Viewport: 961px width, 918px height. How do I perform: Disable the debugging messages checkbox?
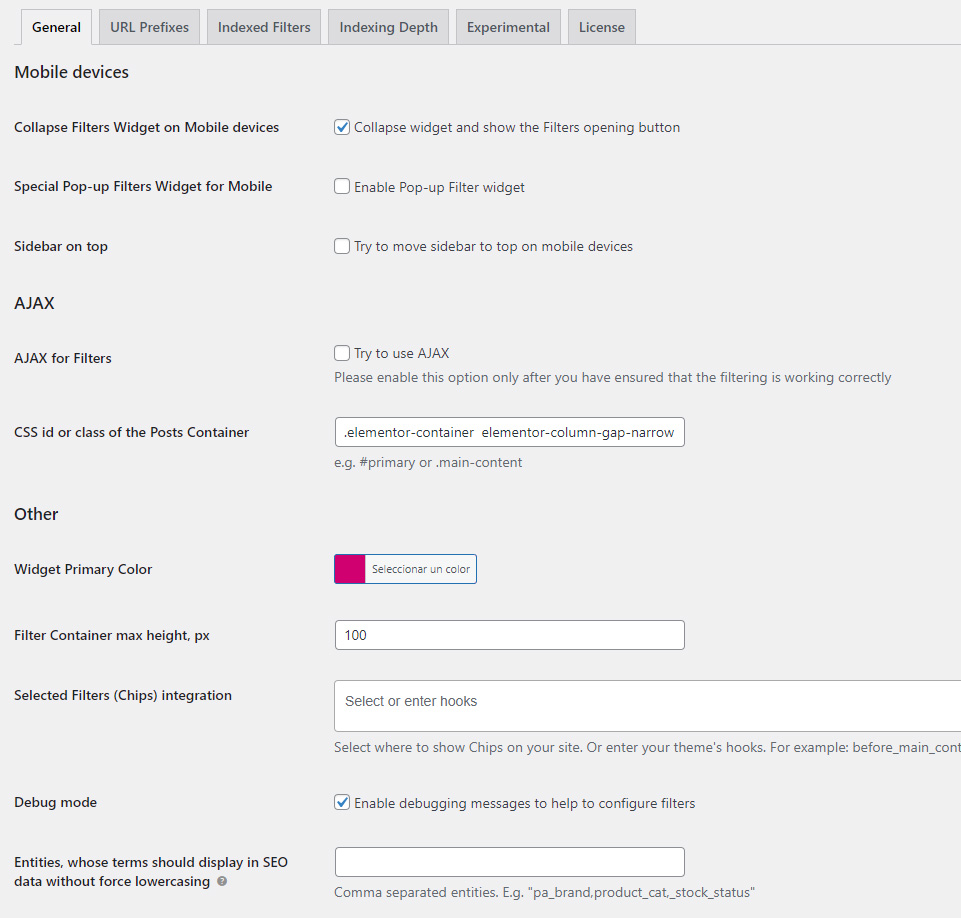342,802
